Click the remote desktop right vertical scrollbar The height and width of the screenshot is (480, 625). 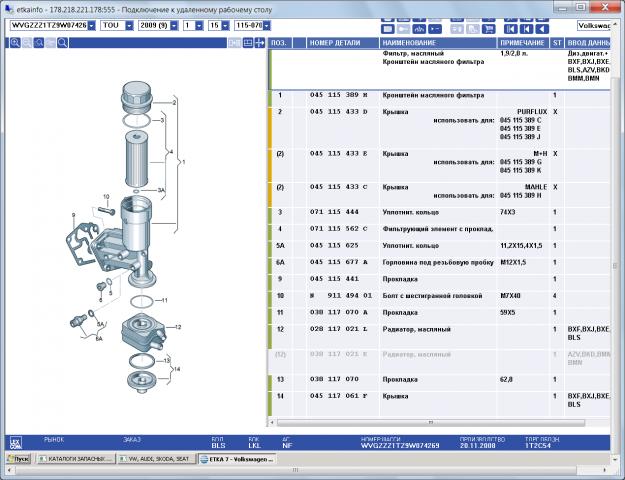click(616, 266)
